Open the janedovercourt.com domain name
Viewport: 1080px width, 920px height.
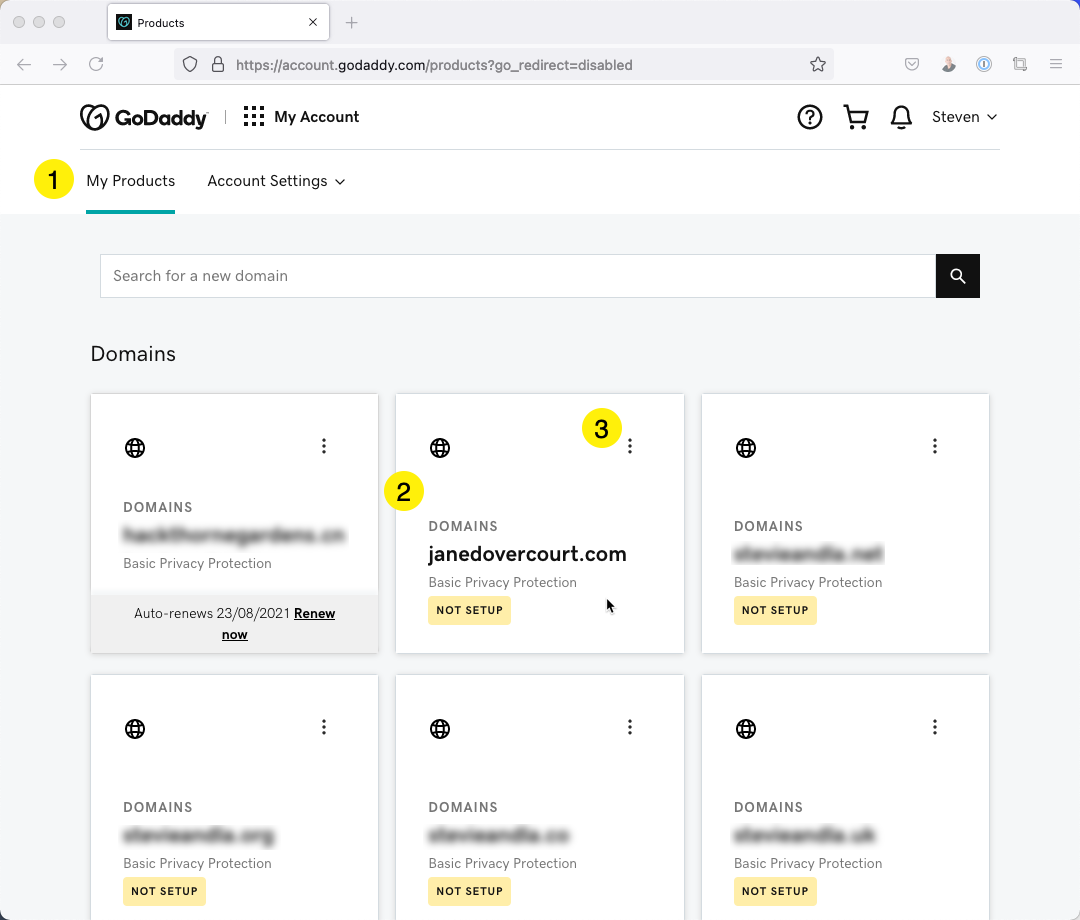tap(527, 554)
